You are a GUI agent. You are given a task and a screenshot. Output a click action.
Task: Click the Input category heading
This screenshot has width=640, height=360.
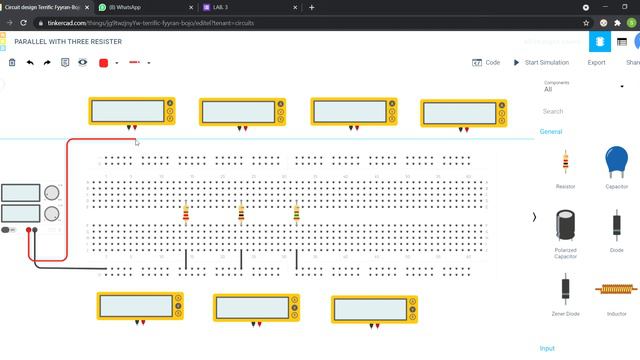pos(547,348)
